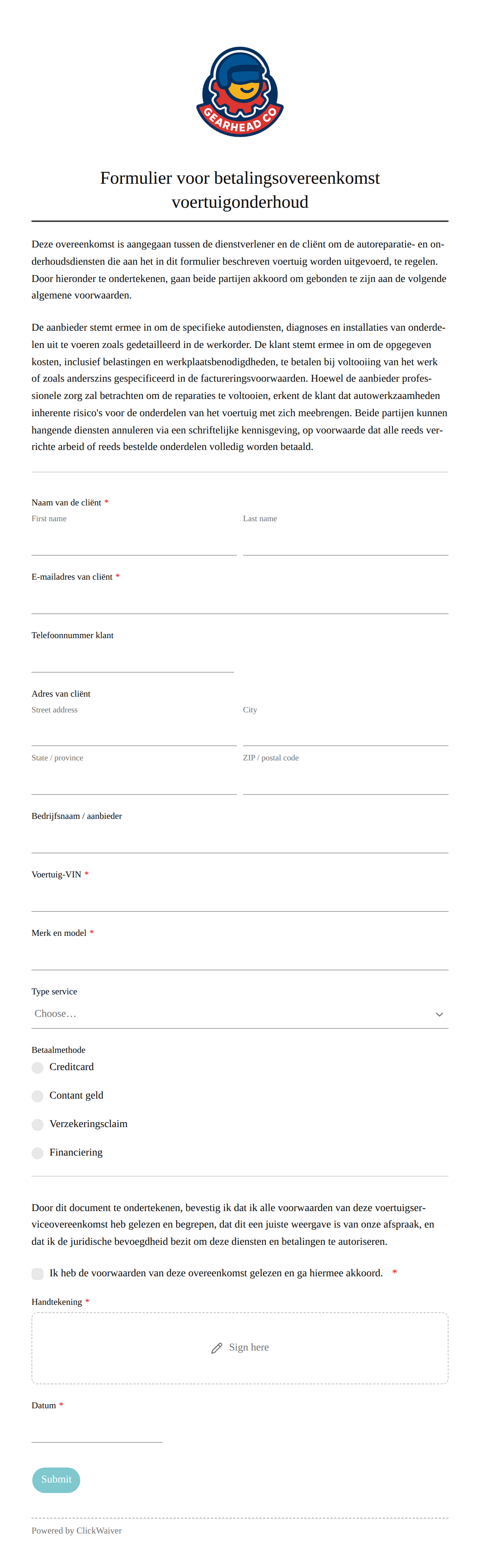This screenshot has width=480, height=1568.
Task: Click the Gearhead Co logo
Action: point(240,92)
